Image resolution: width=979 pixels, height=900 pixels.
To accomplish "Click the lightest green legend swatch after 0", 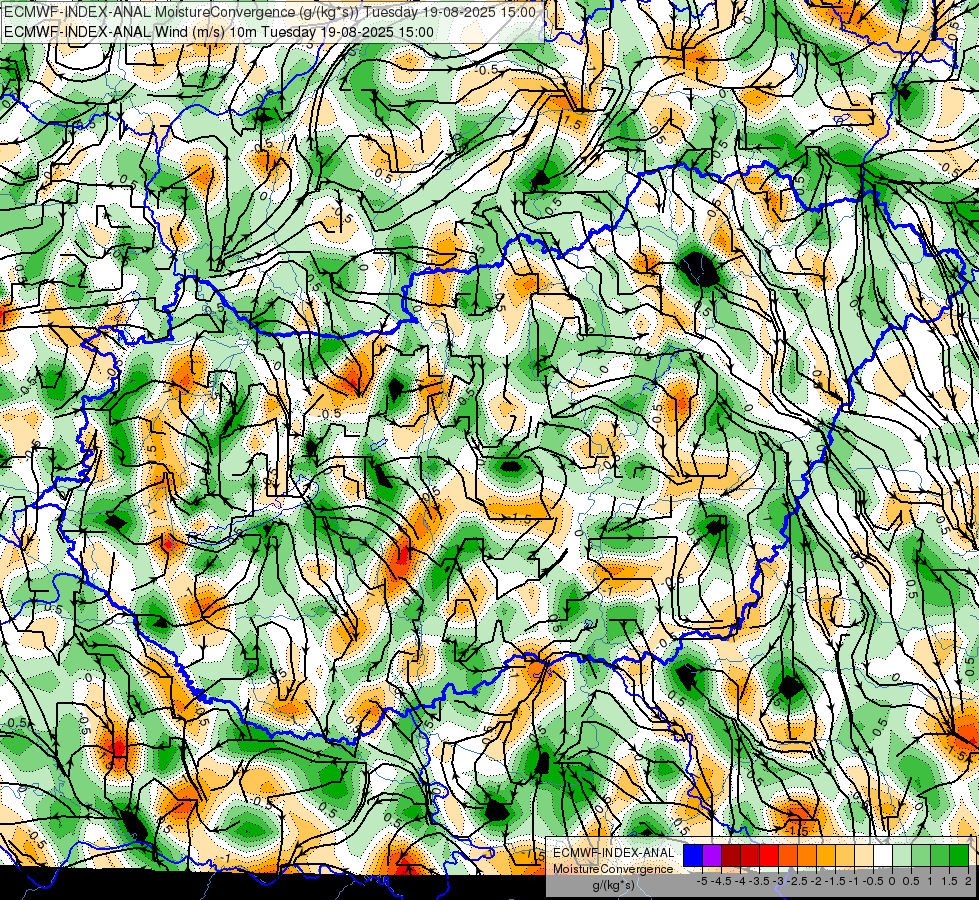I will coord(902,856).
